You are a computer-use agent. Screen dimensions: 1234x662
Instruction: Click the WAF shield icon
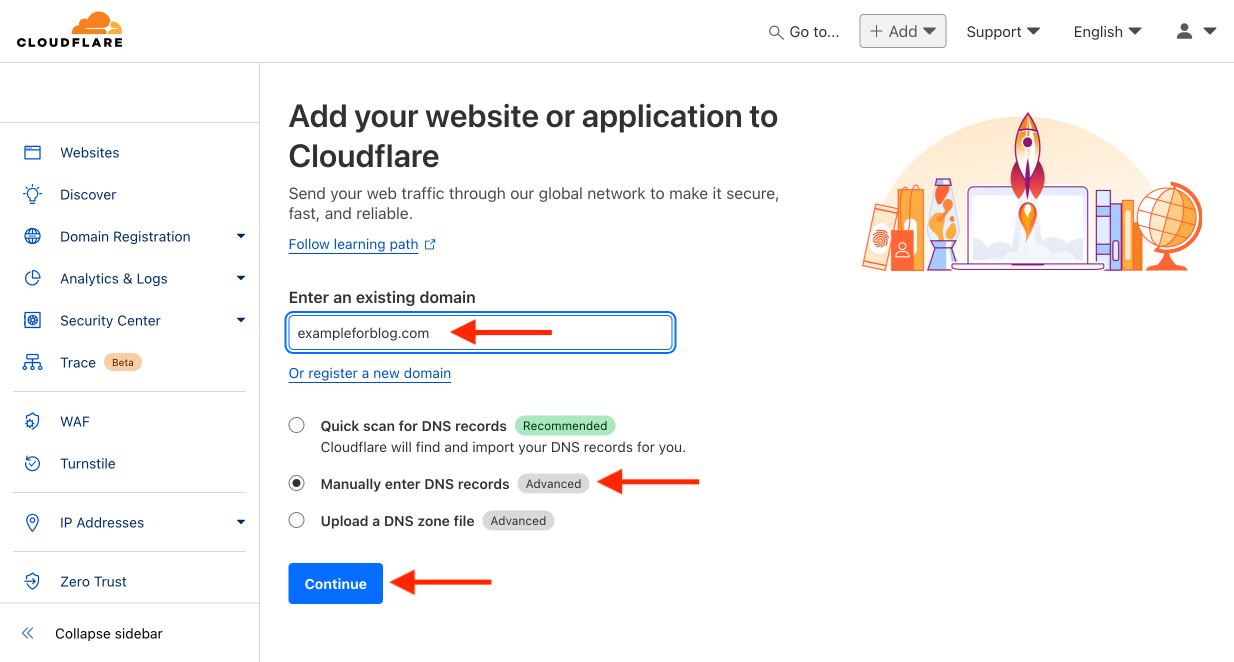pos(33,422)
